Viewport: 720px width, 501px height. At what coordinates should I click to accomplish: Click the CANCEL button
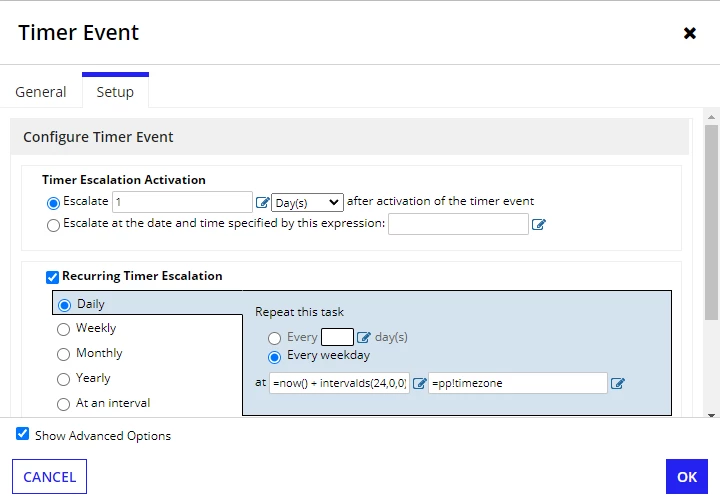click(50, 477)
